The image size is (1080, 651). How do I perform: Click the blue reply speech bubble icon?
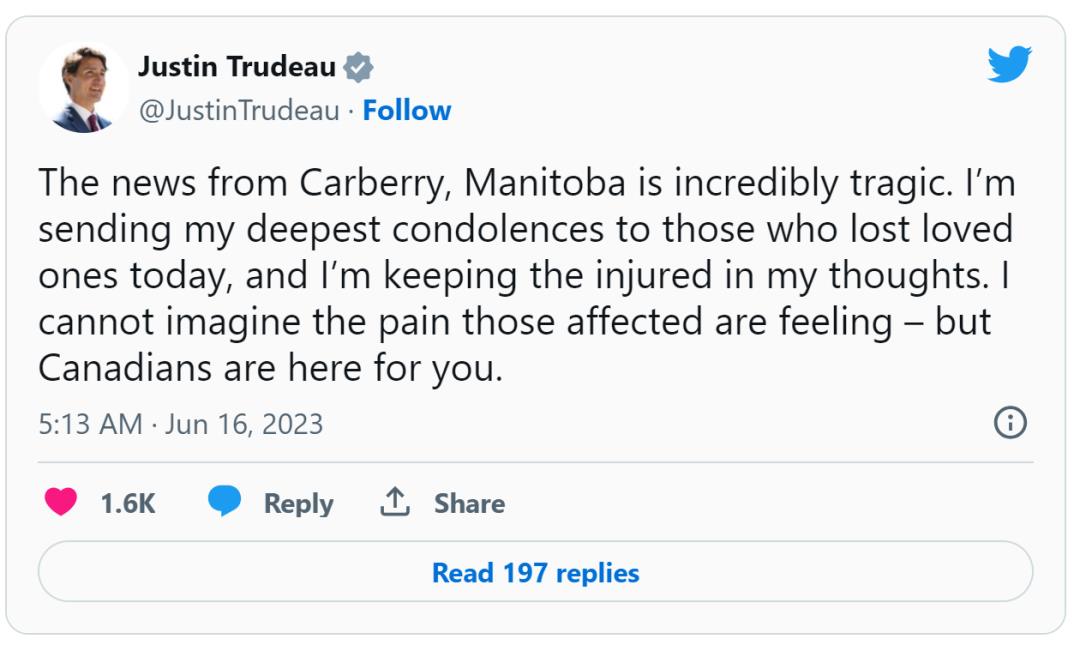225,501
